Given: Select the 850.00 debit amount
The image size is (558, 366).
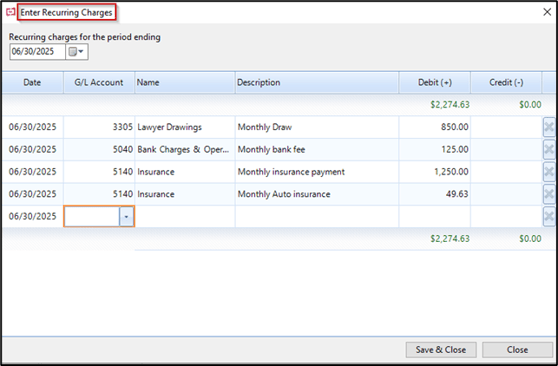Looking at the screenshot, I should click(435, 127).
